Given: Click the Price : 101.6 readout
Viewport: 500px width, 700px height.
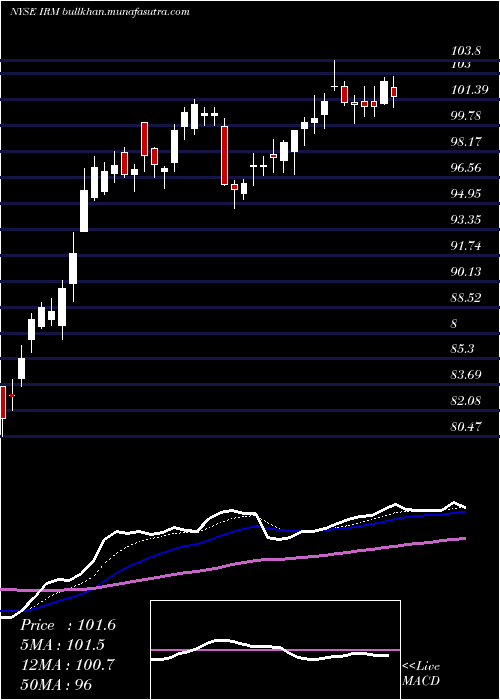Looking at the screenshot, I should point(68,625).
